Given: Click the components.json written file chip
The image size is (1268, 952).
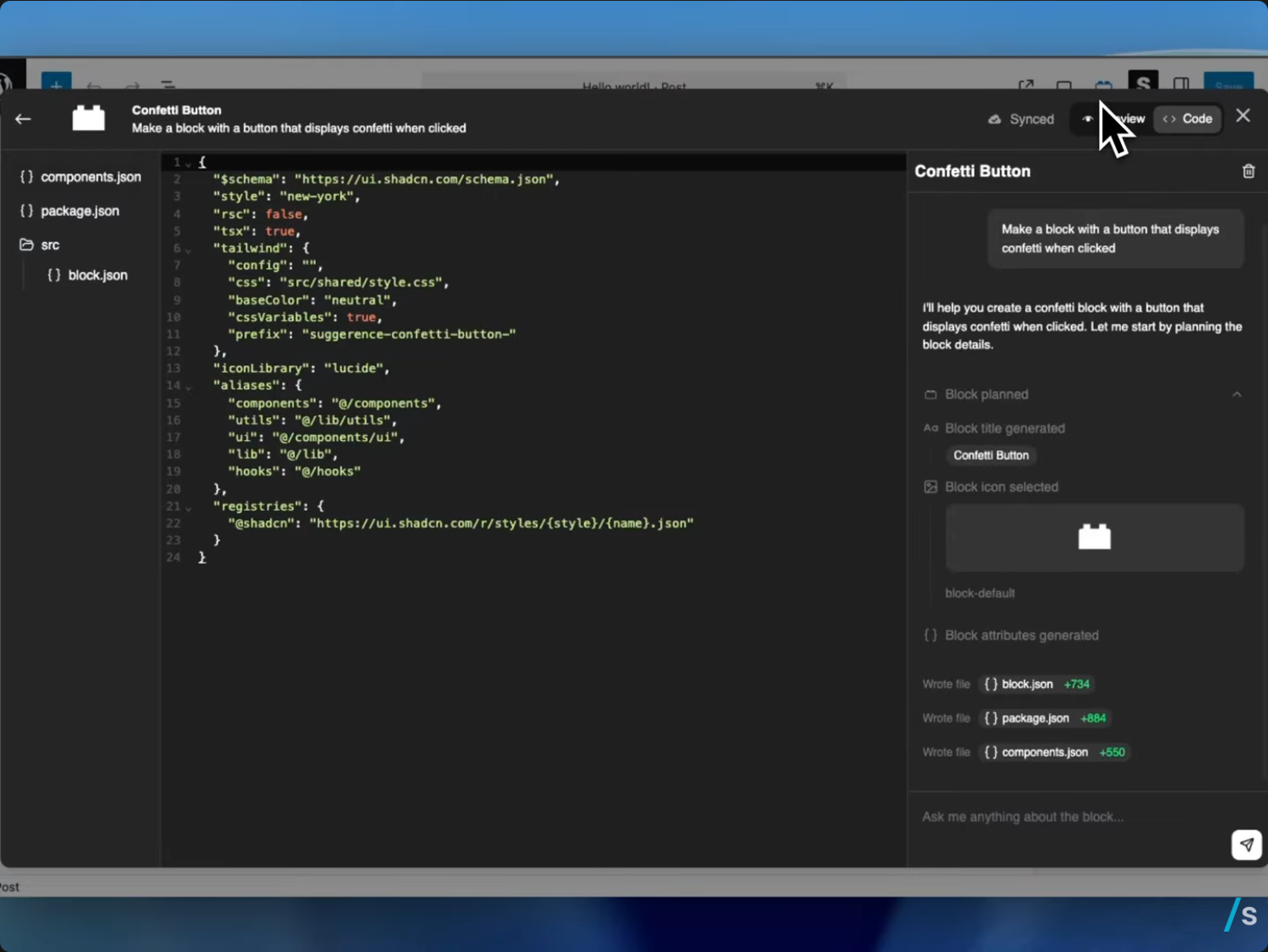Looking at the screenshot, I should [x=1053, y=752].
